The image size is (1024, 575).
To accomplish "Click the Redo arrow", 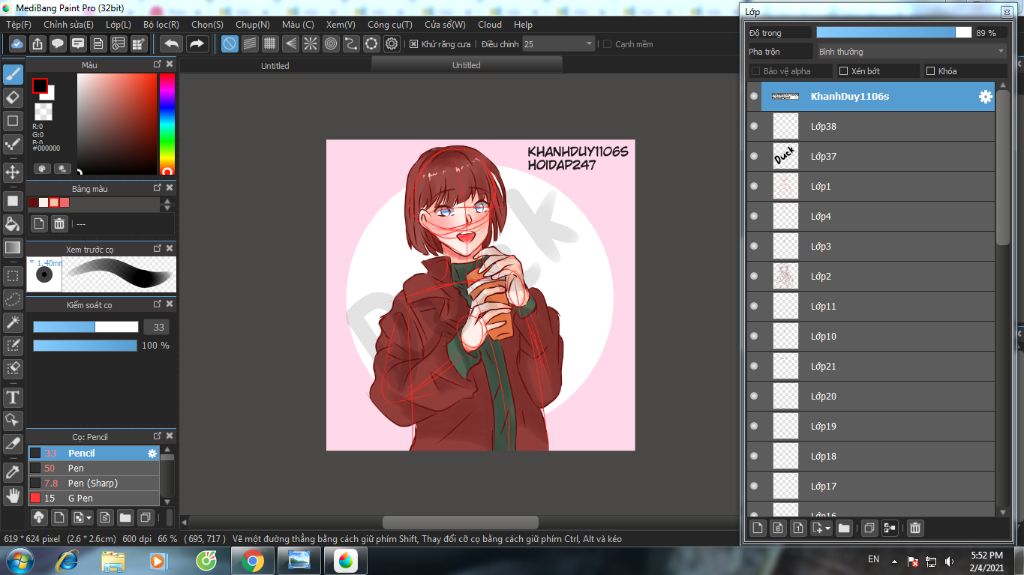I will pos(196,44).
